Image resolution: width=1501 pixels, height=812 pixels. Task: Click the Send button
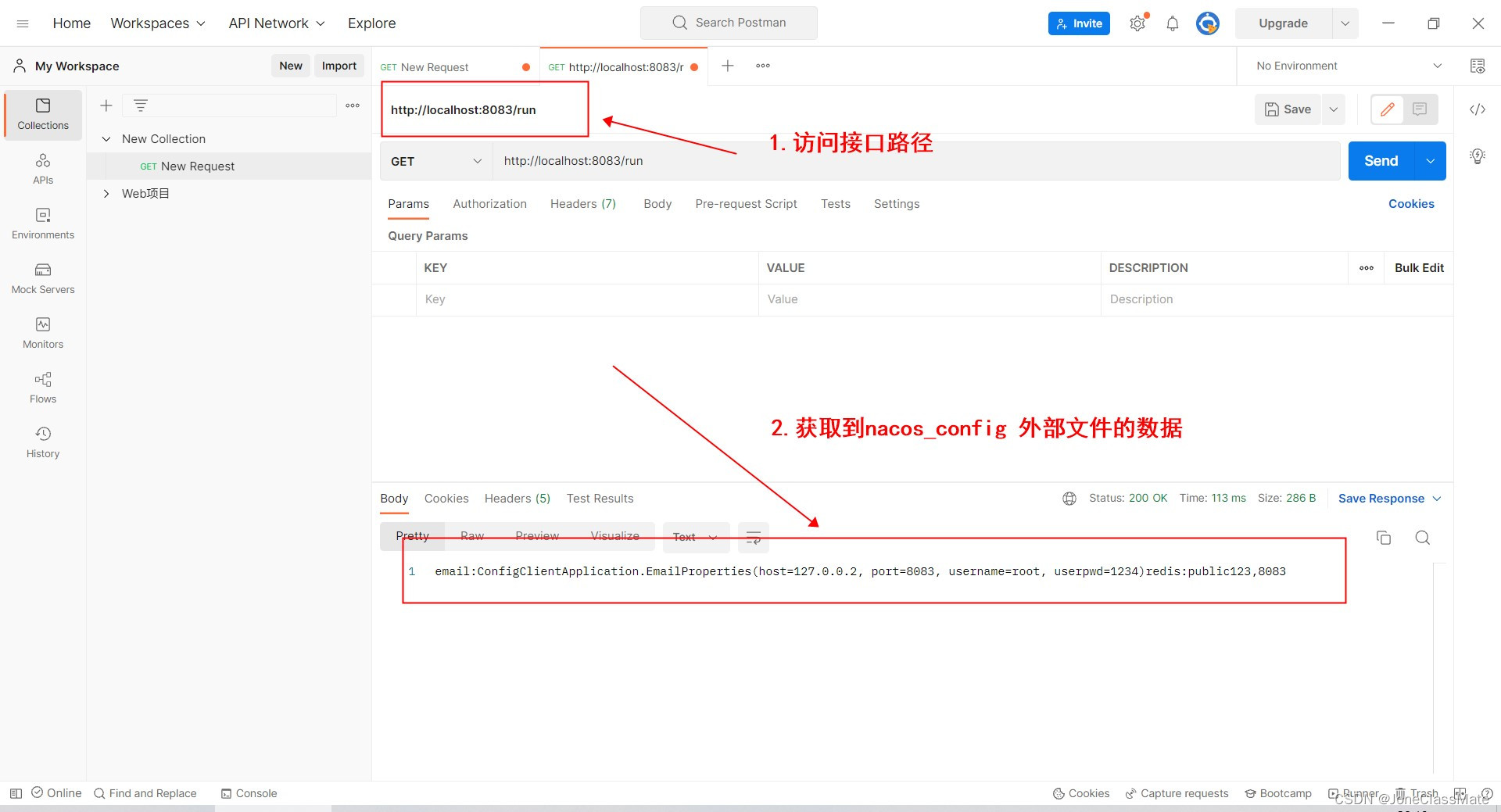1381,161
